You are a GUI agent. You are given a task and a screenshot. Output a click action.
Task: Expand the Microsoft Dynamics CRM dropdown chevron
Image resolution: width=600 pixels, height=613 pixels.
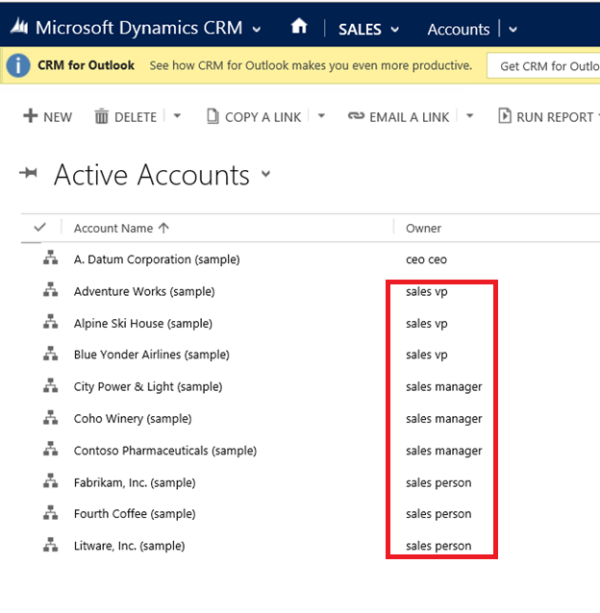coord(257,29)
